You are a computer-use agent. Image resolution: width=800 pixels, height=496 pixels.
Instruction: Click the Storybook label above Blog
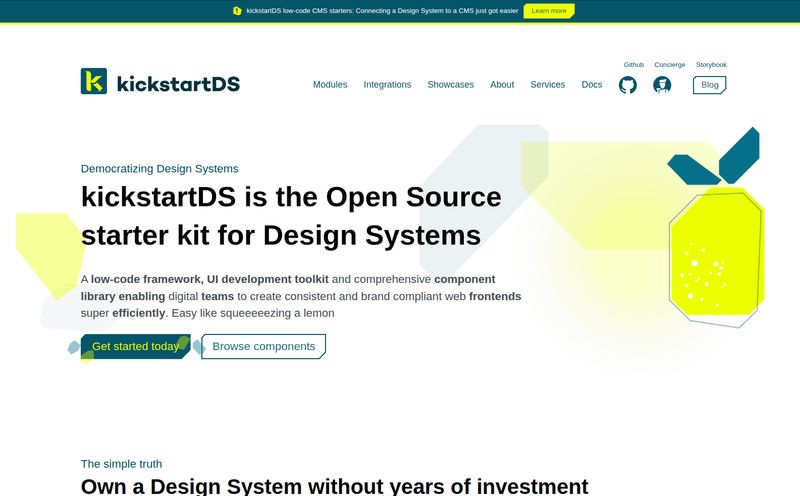coord(711,65)
